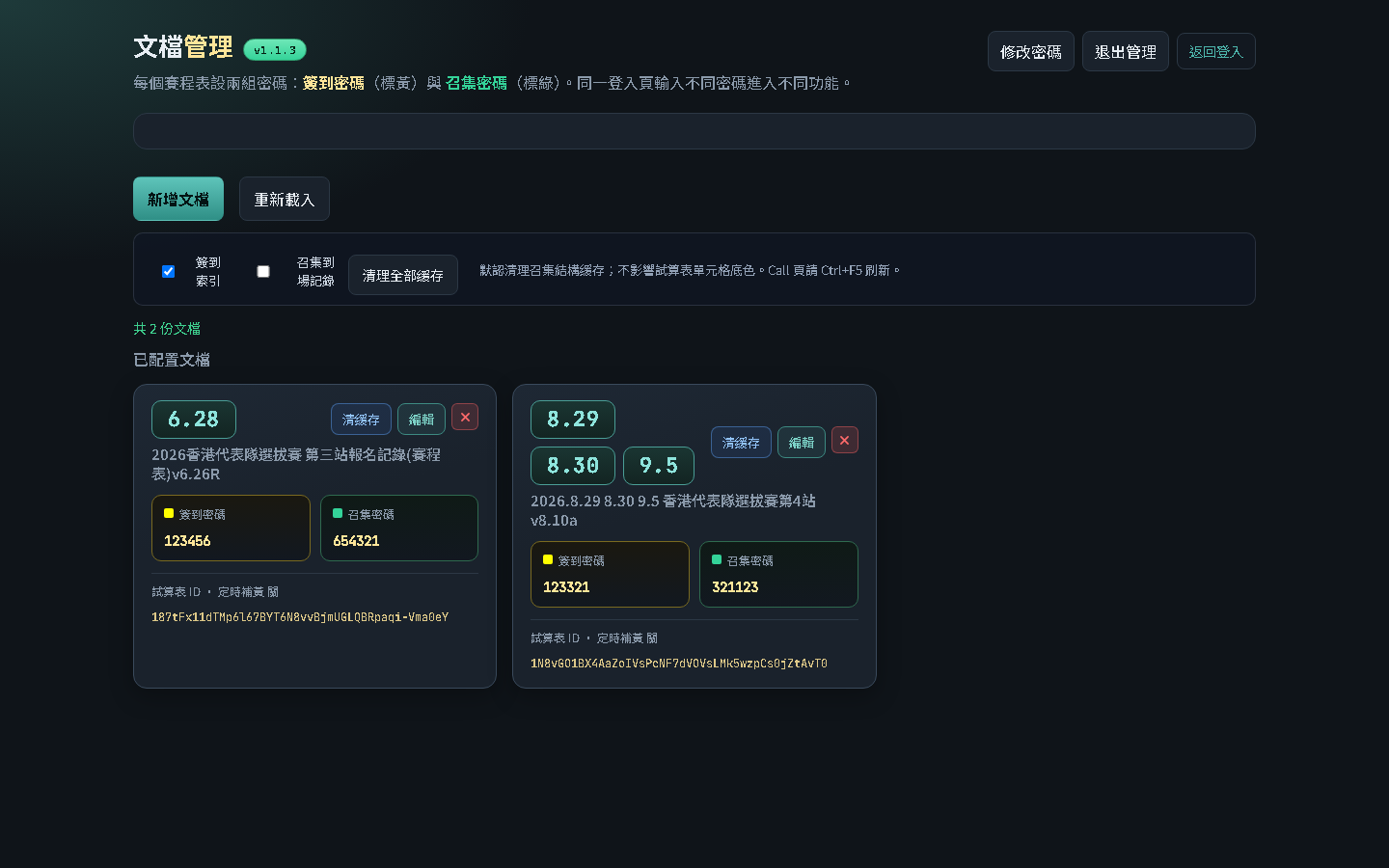Enable the 召集到場記錄 checkbox
Screen dimensions: 1389x868
pos(262,271)
